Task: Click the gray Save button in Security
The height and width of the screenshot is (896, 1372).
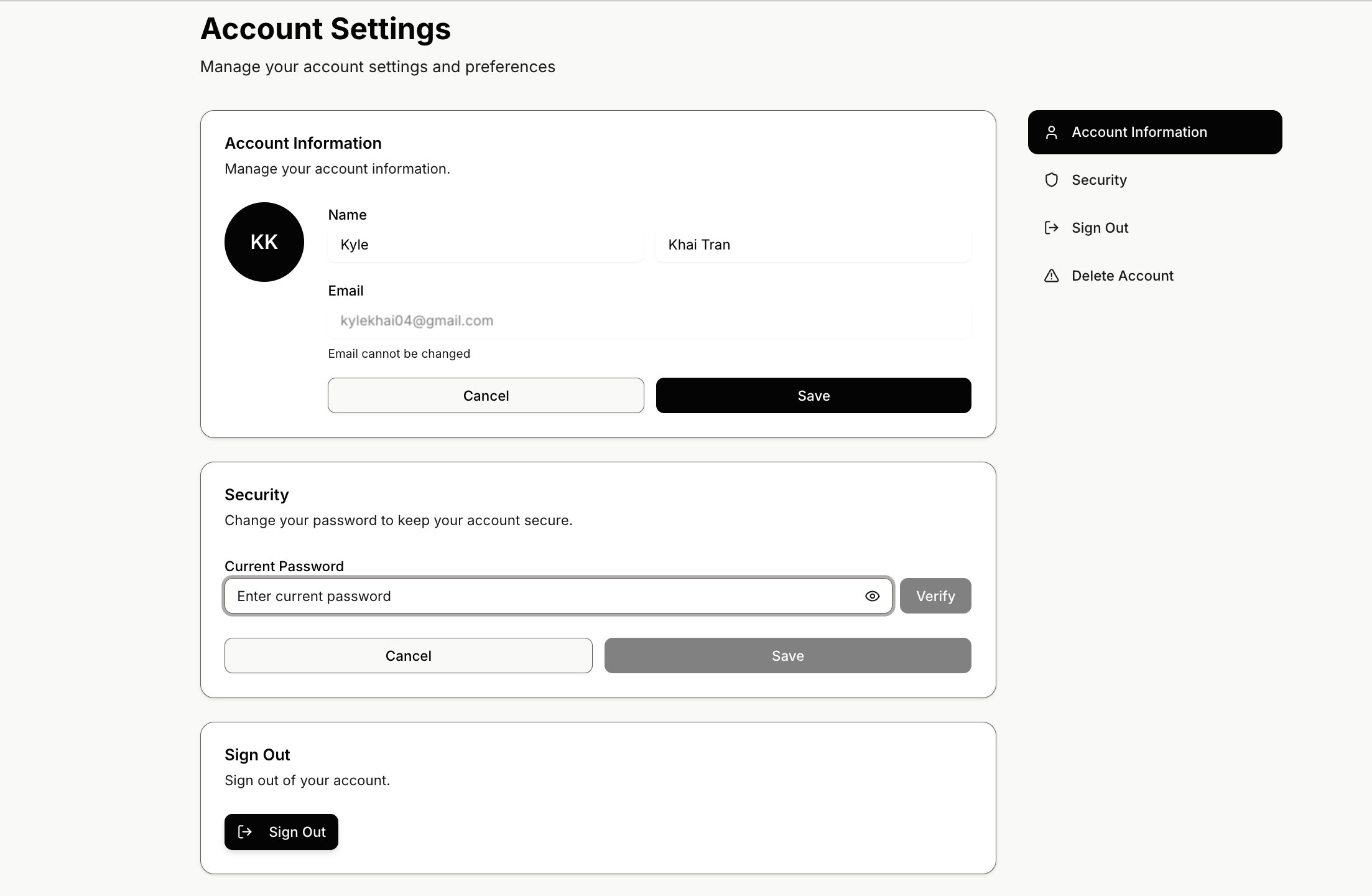Action: pyautogui.click(x=787, y=656)
